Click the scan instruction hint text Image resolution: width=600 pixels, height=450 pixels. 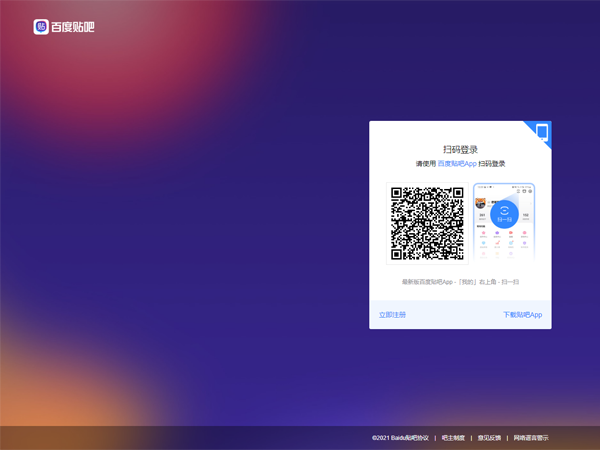[460, 282]
